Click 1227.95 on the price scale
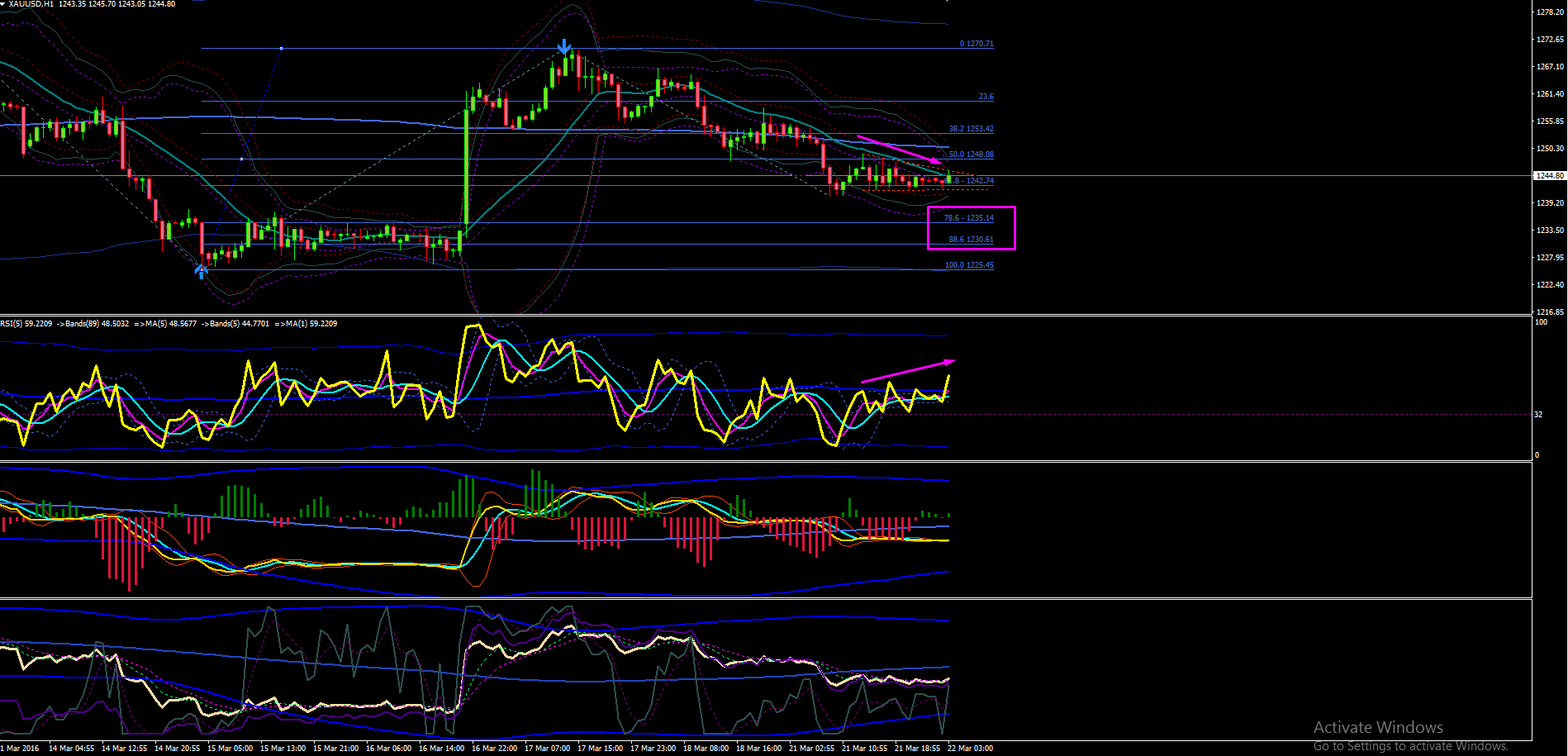This screenshot has width=1568, height=756. coord(1550,258)
